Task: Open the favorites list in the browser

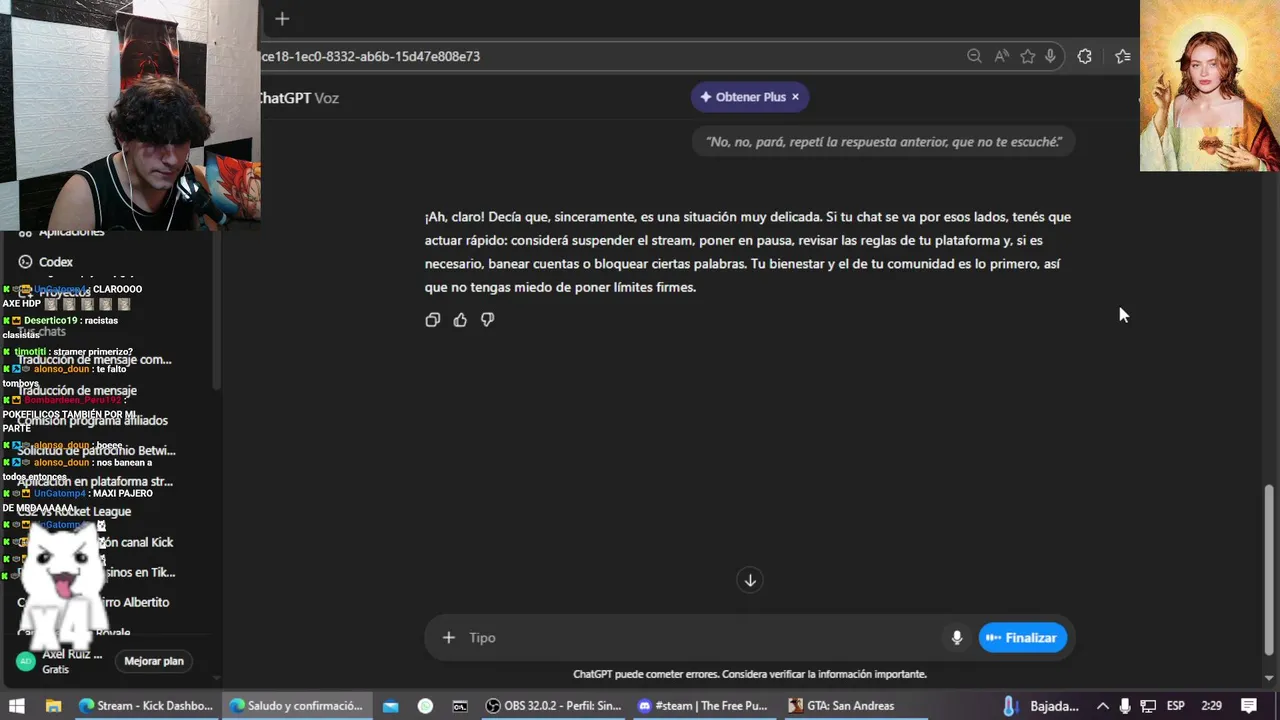Action: [1122, 56]
